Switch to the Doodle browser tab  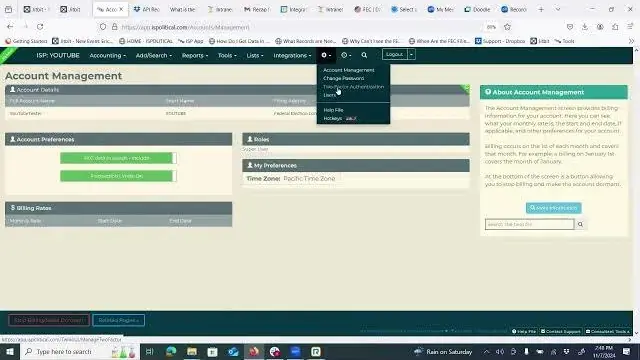click(x=478, y=9)
